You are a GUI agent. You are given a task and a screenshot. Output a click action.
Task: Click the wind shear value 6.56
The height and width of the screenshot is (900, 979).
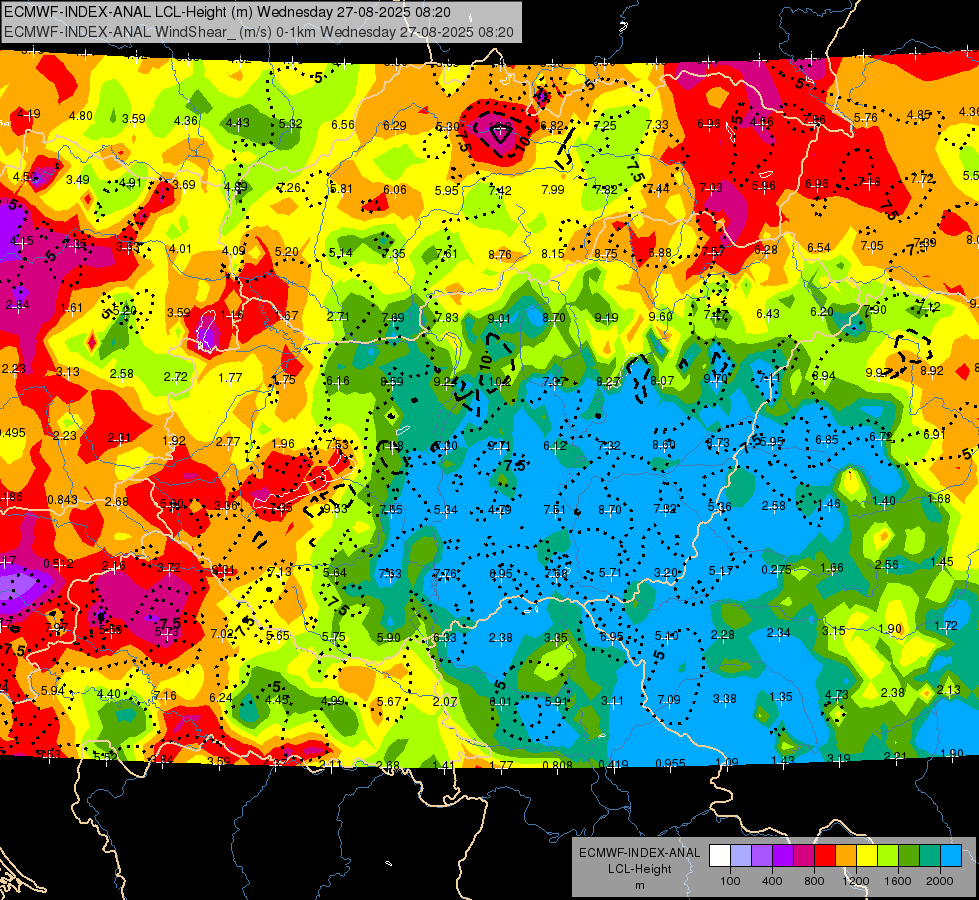click(x=343, y=124)
